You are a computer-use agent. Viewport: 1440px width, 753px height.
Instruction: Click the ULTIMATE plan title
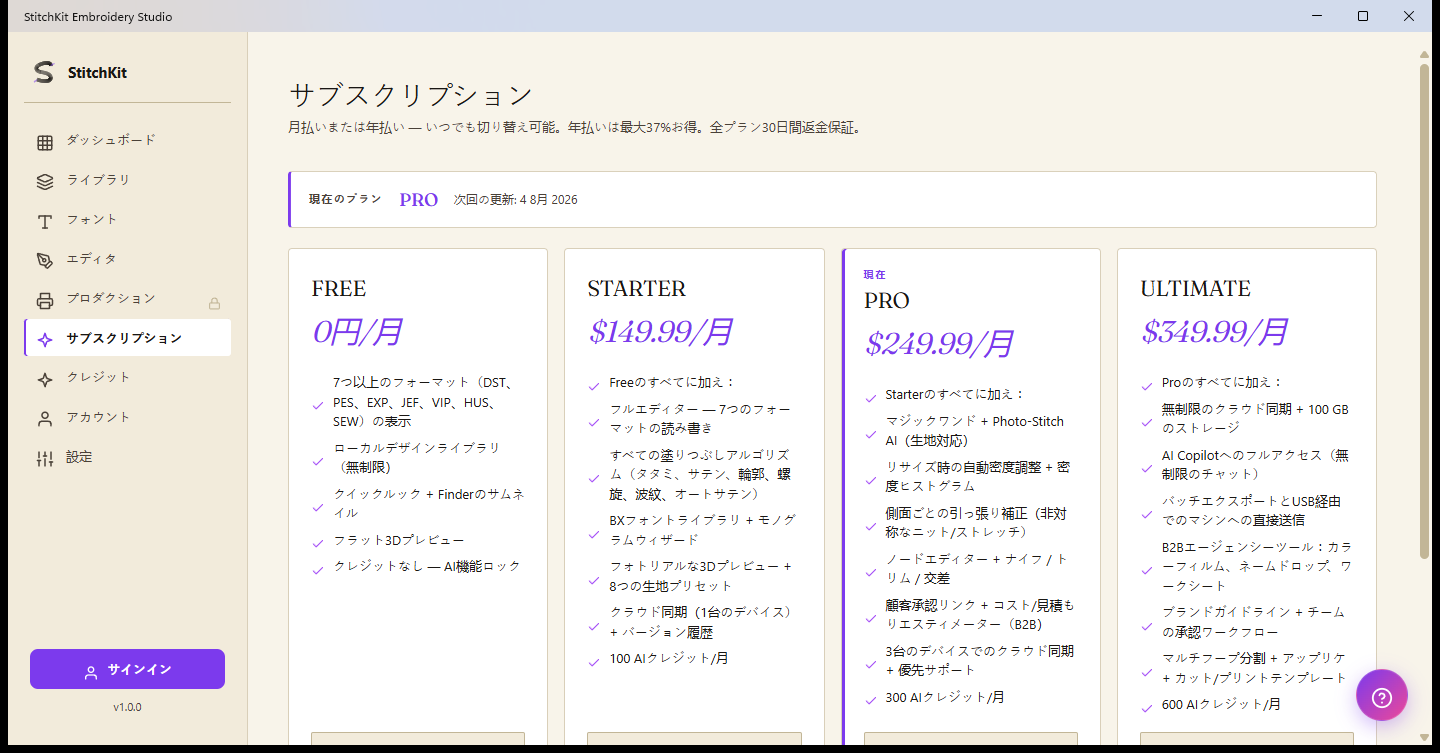pos(1196,289)
